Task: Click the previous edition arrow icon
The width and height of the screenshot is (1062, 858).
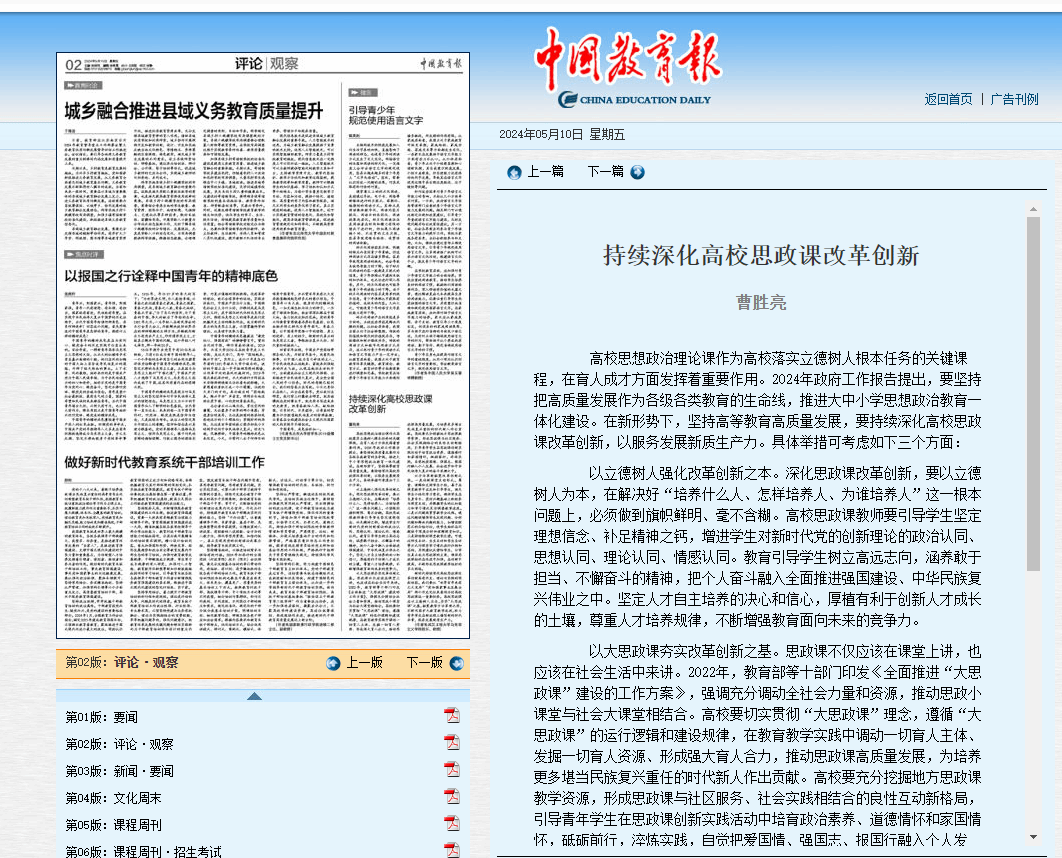Action: (333, 663)
